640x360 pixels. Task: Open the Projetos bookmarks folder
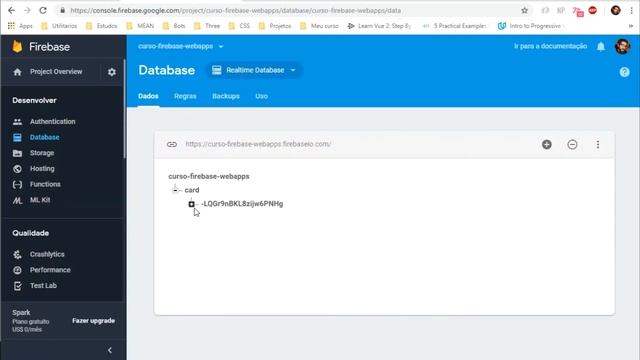275,26
